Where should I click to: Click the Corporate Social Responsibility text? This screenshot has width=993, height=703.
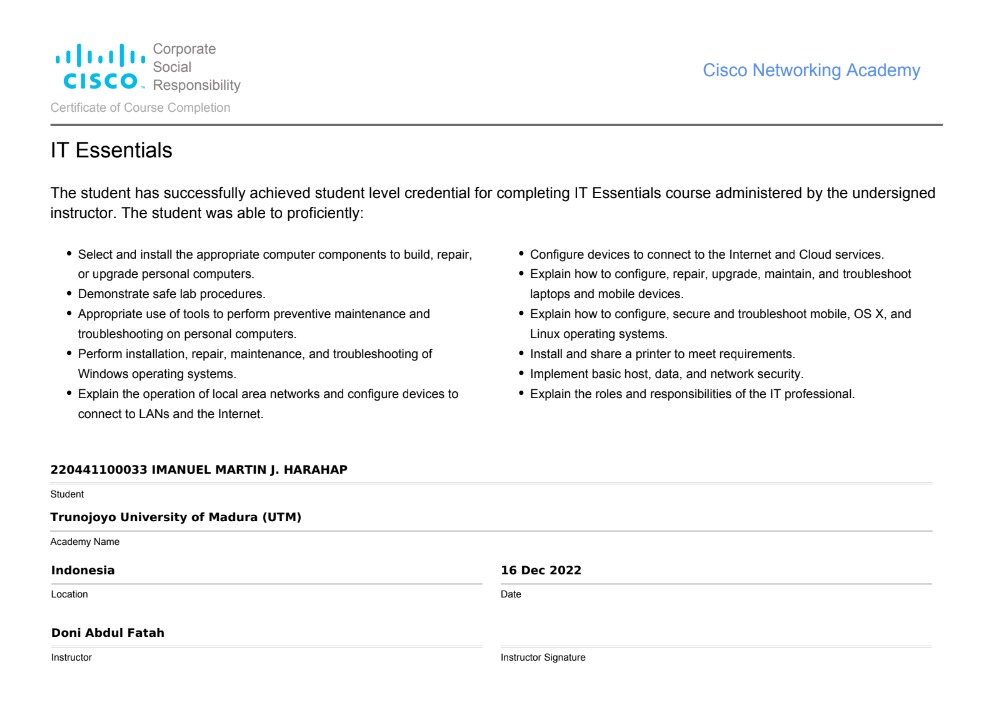[196, 67]
